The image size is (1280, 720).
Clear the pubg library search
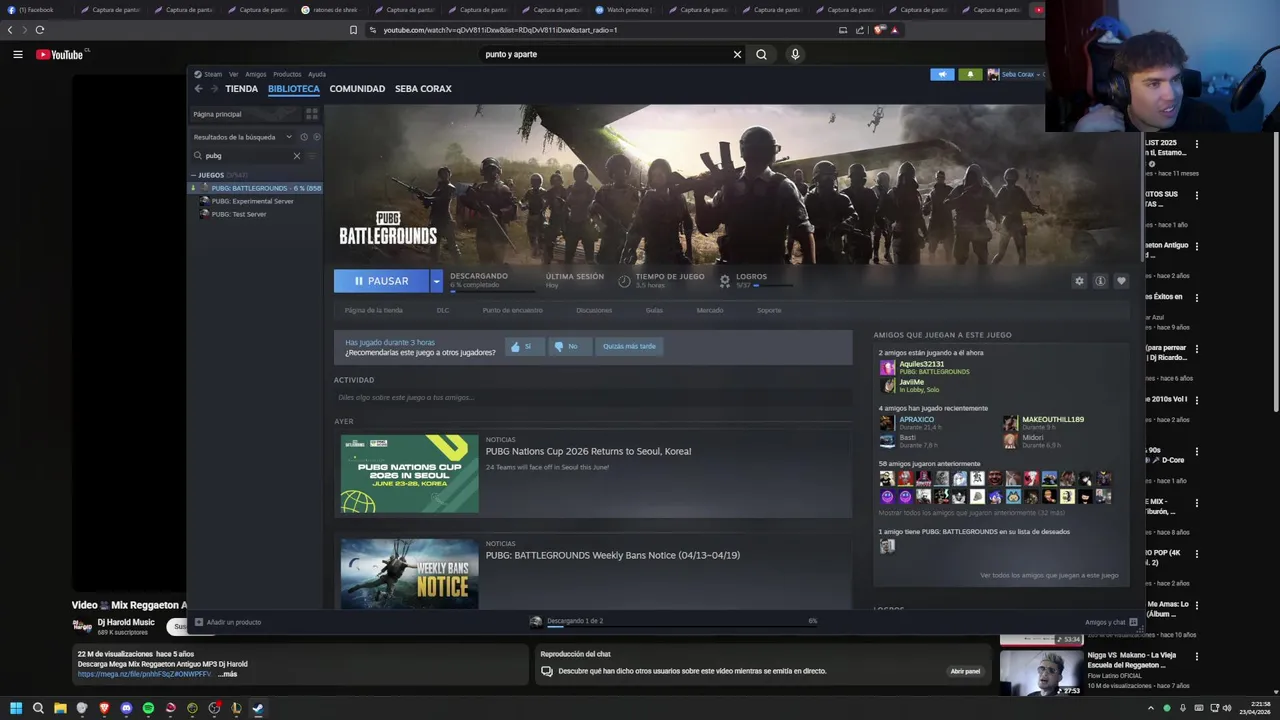point(296,156)
